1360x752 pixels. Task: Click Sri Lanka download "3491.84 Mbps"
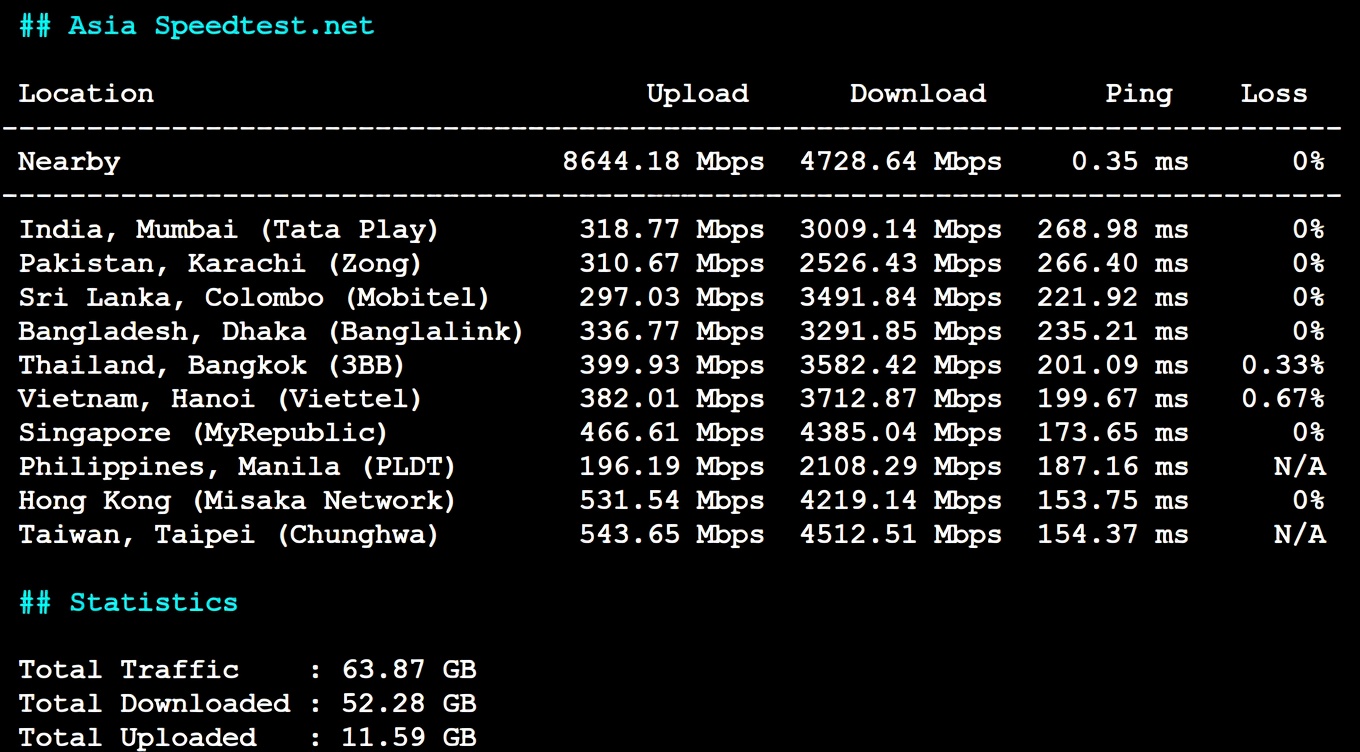(x=901, y=298)
